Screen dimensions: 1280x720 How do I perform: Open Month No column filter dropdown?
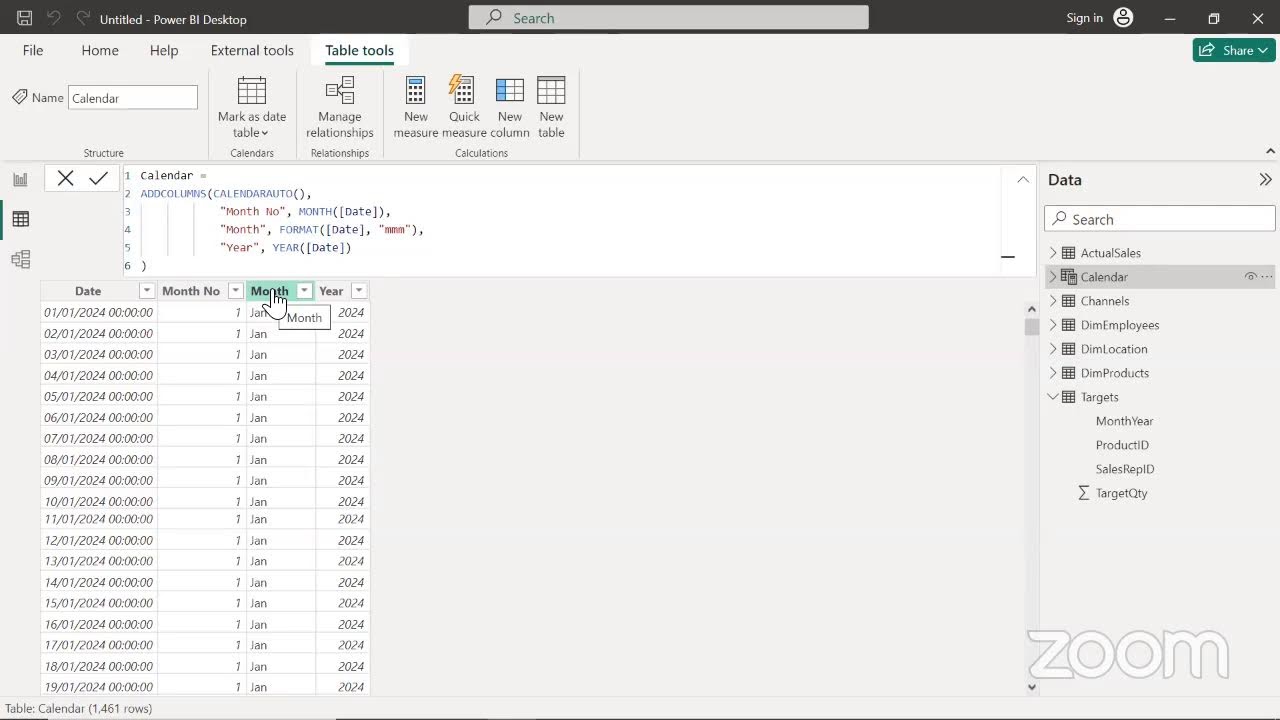pos(236,291)
